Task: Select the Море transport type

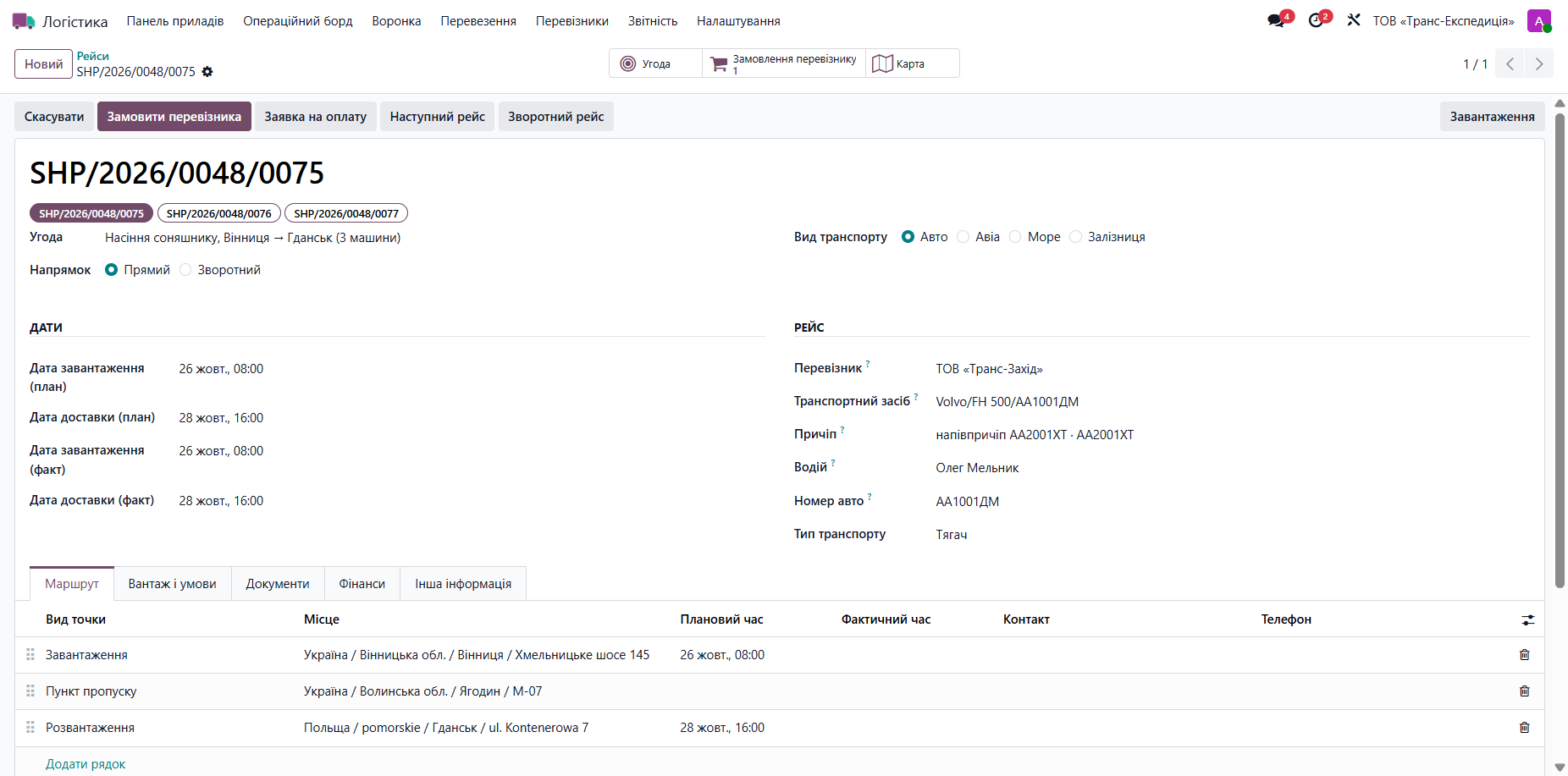Action: coord(1015,237)
